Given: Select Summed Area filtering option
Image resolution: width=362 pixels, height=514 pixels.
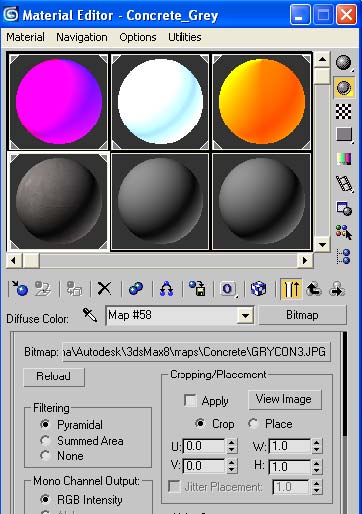Looking at the screenshot, I should (x=45, y=440).
